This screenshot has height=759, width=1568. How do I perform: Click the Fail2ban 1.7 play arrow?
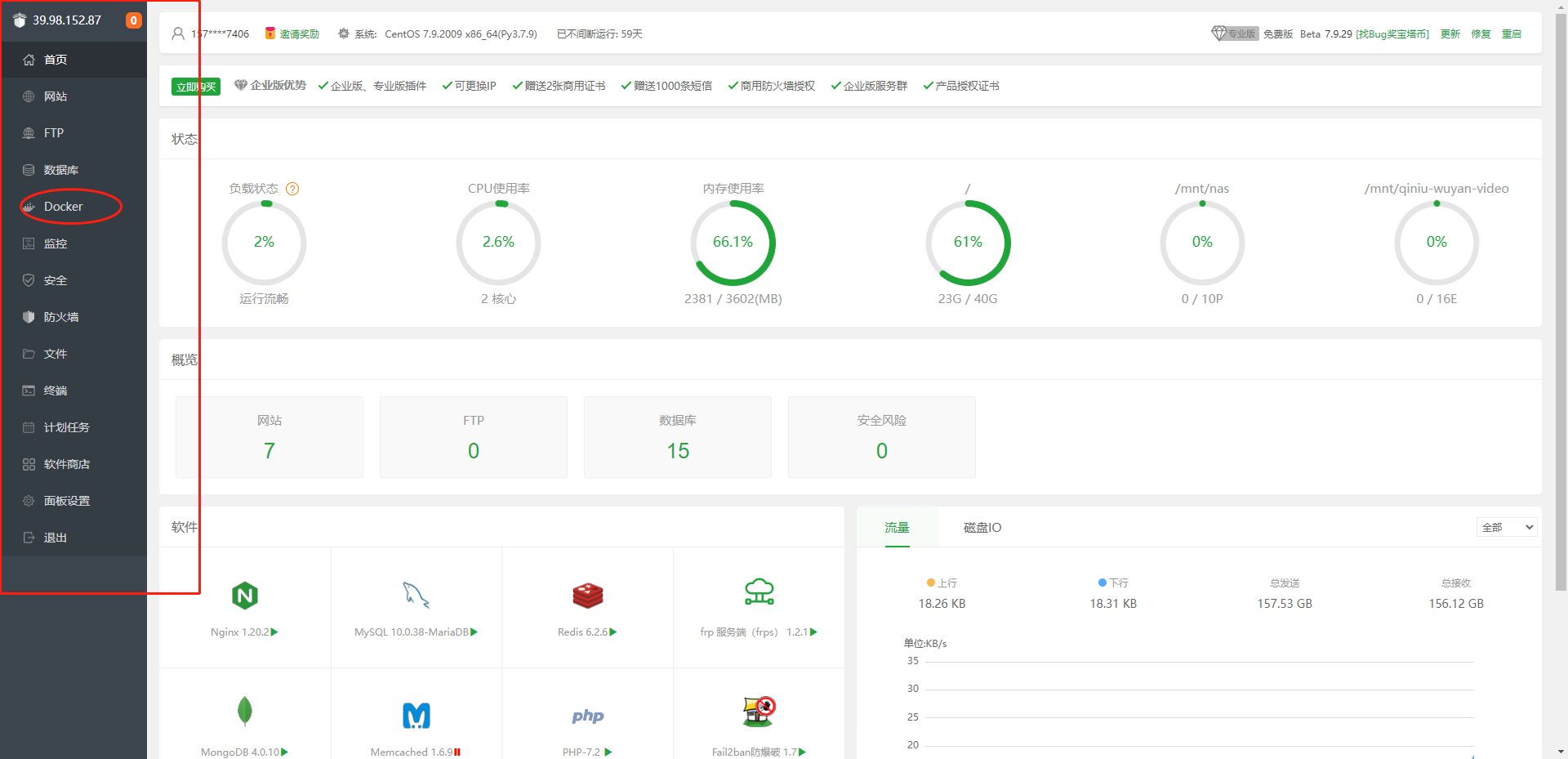coord(803,752)
